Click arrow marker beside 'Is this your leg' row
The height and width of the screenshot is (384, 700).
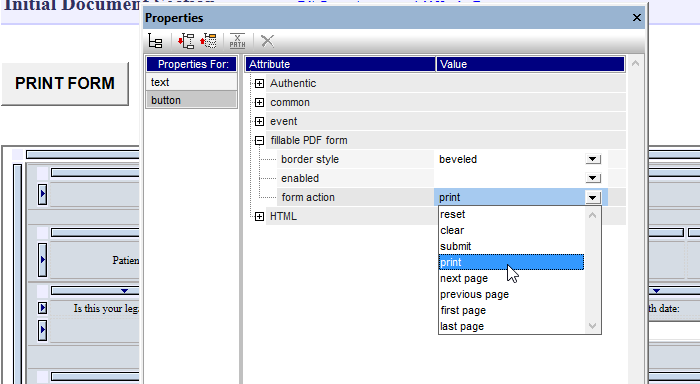point(42,308)
